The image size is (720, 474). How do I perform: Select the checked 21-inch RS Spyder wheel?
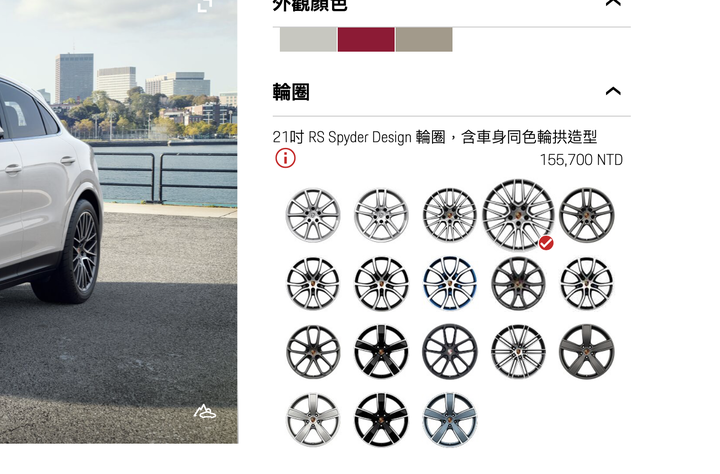coord(518,215)
